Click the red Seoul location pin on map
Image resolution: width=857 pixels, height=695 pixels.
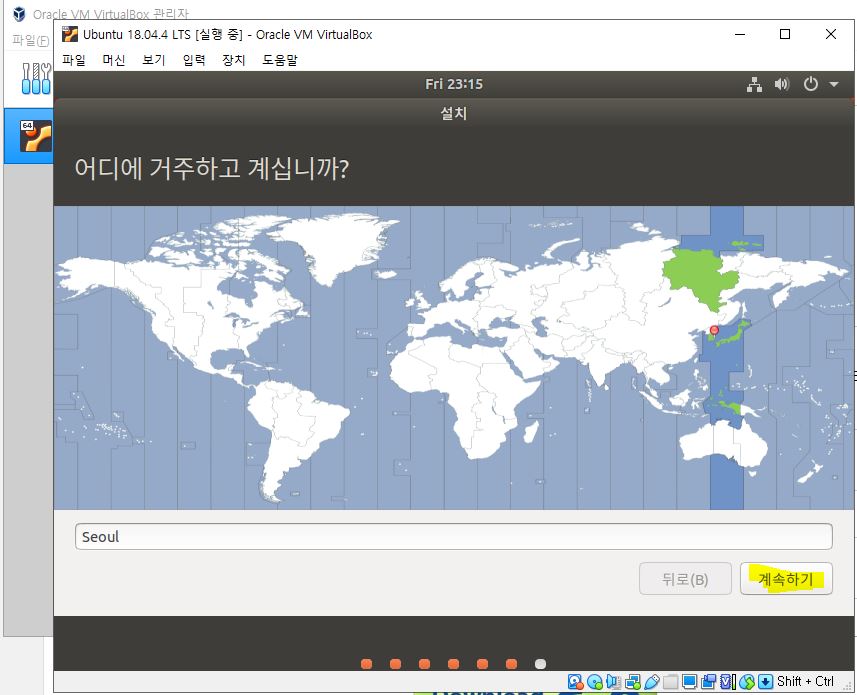tap(714, 331)
